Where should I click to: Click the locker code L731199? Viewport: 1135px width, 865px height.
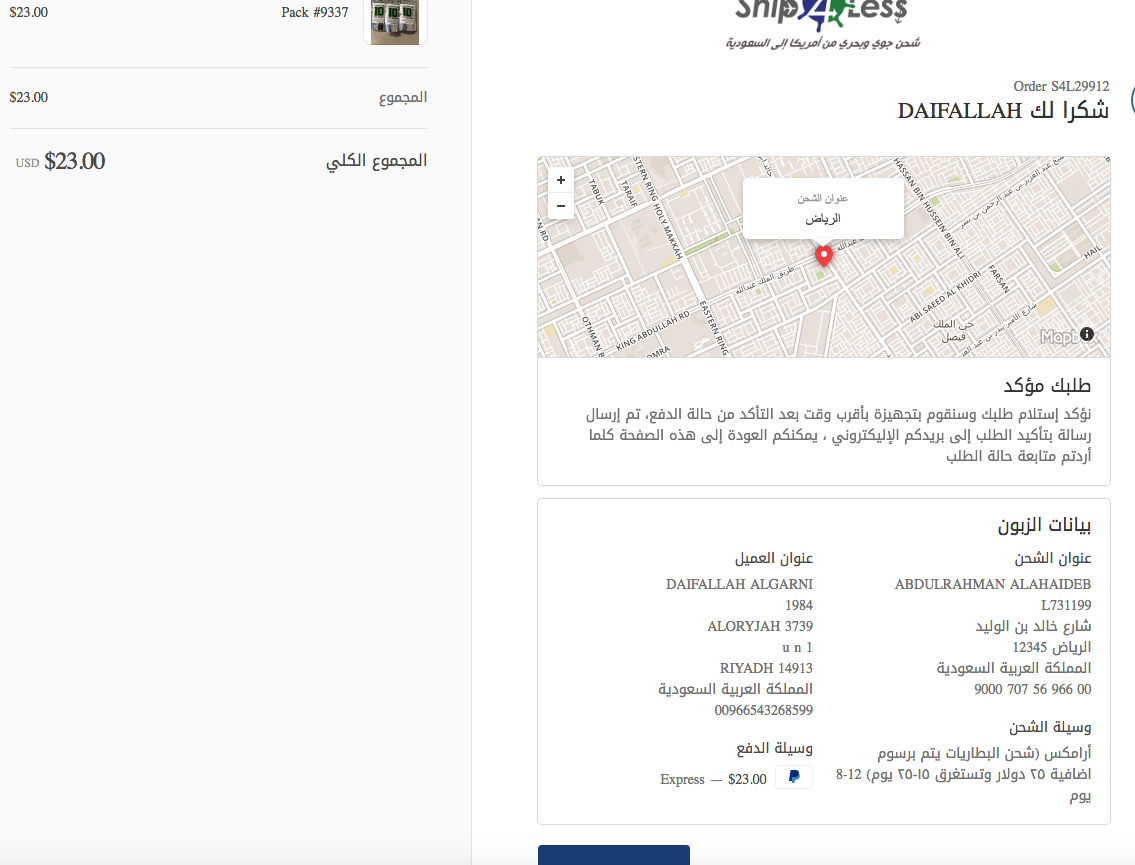click(x=1065, y=605)
